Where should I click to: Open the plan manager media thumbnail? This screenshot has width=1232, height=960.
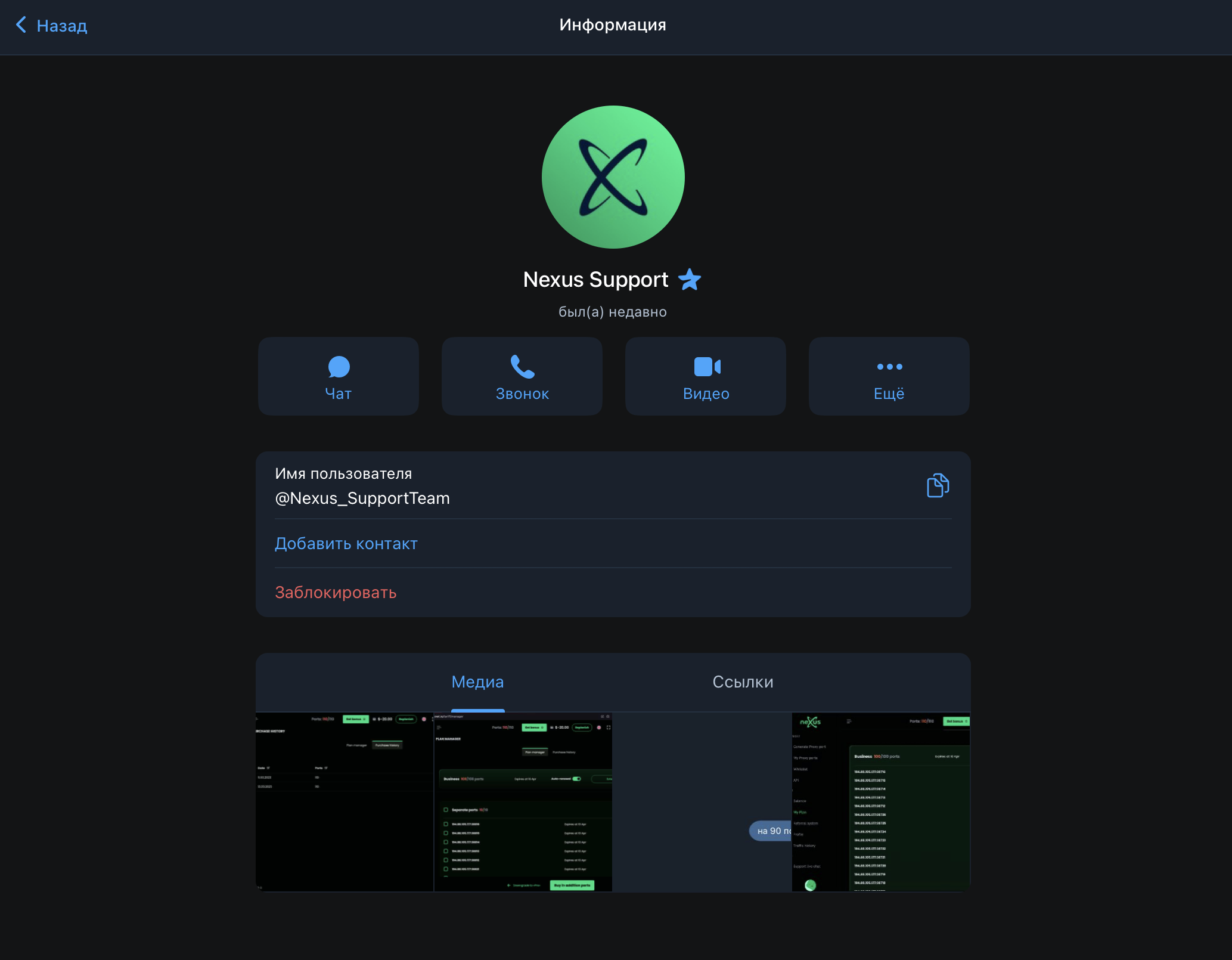pos(523,802)
